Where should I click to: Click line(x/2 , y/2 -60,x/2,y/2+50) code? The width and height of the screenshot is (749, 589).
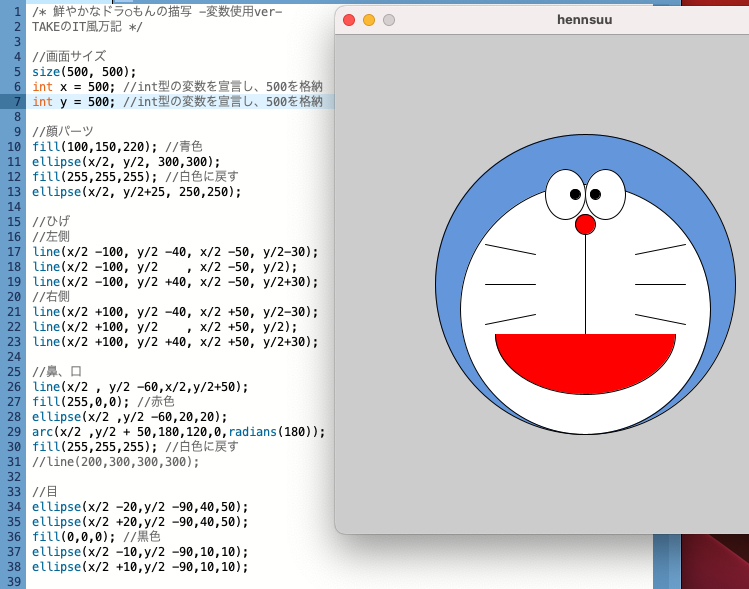(140, 387)
